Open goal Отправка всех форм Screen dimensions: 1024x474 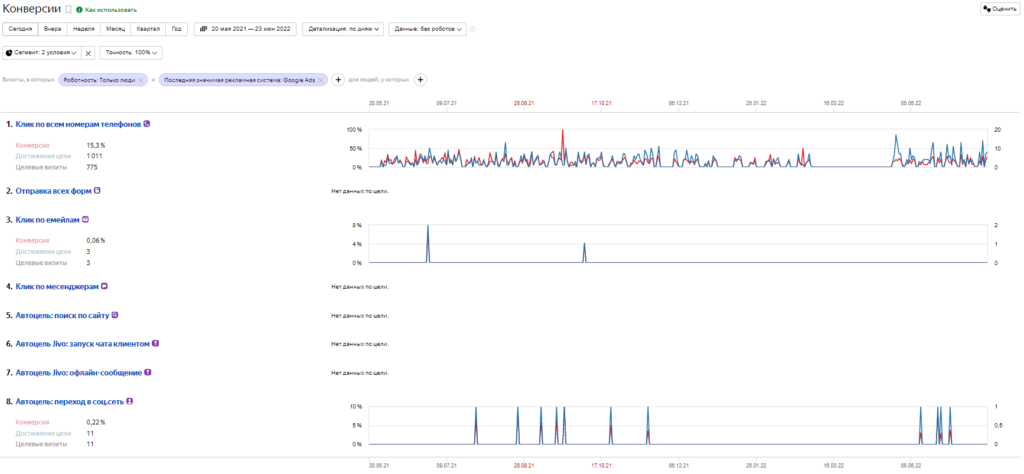[x=54, y=191]
